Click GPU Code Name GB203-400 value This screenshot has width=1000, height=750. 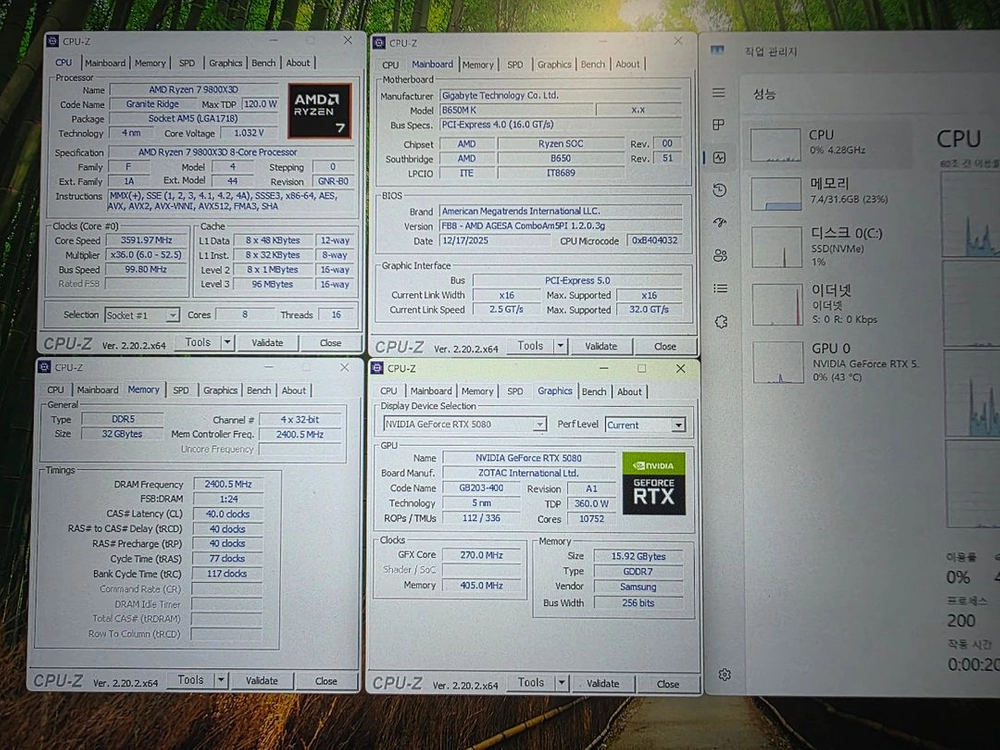pos(481,488)
